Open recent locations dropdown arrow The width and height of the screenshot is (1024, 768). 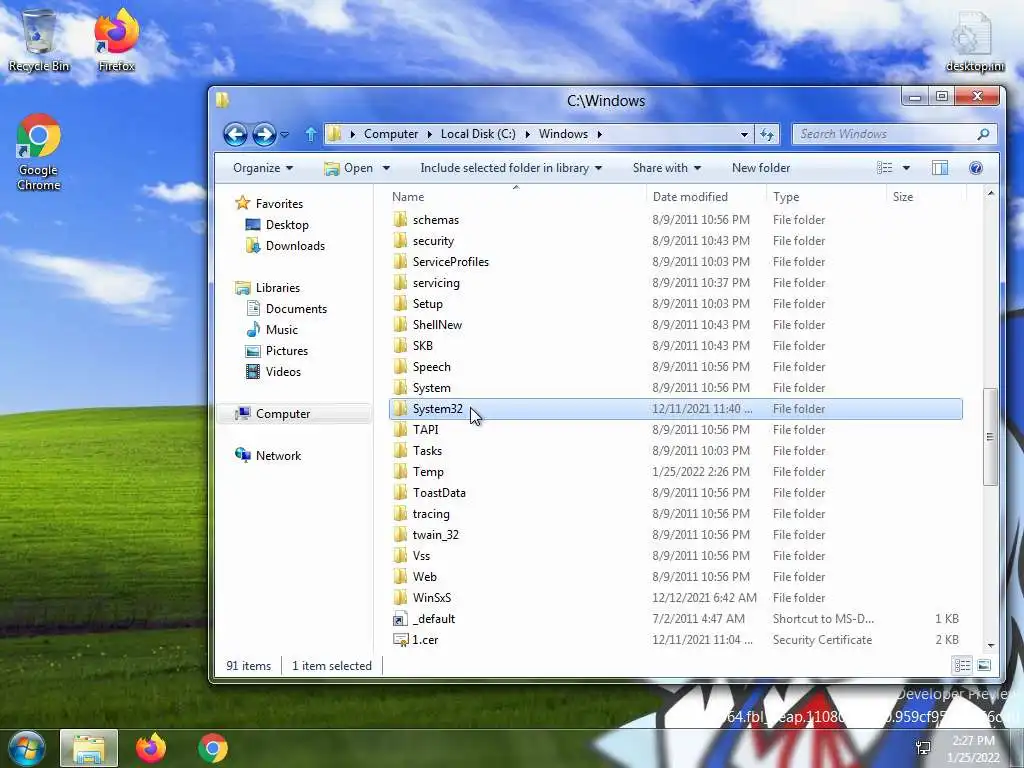pos(285,135)
